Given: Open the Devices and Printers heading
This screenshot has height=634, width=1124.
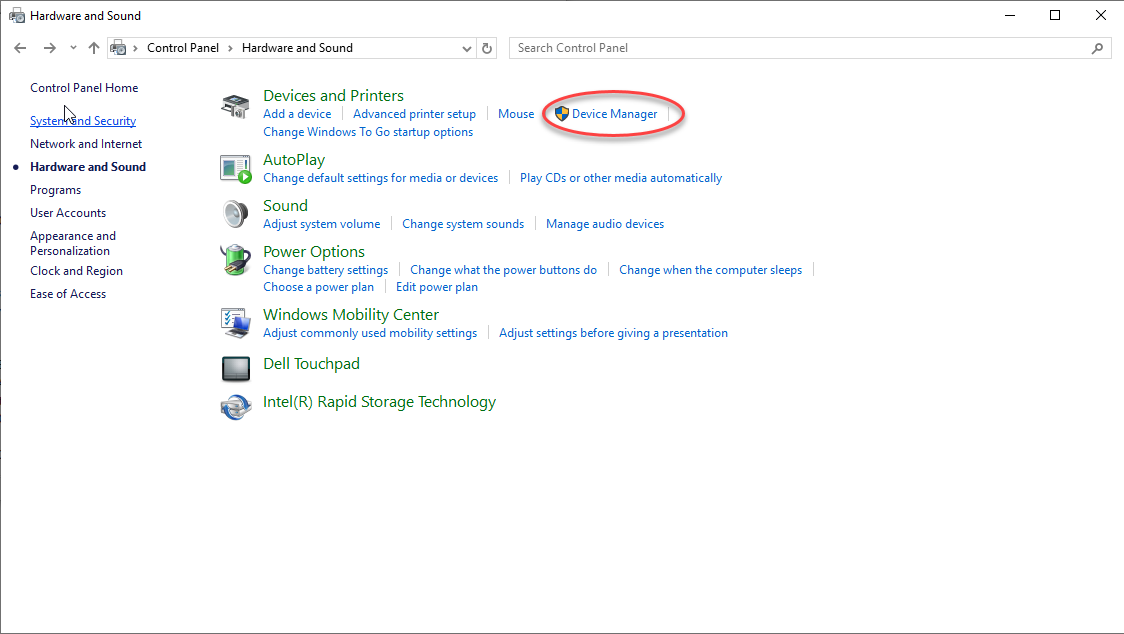Looking at the screenshot, I should coord(333,95).
